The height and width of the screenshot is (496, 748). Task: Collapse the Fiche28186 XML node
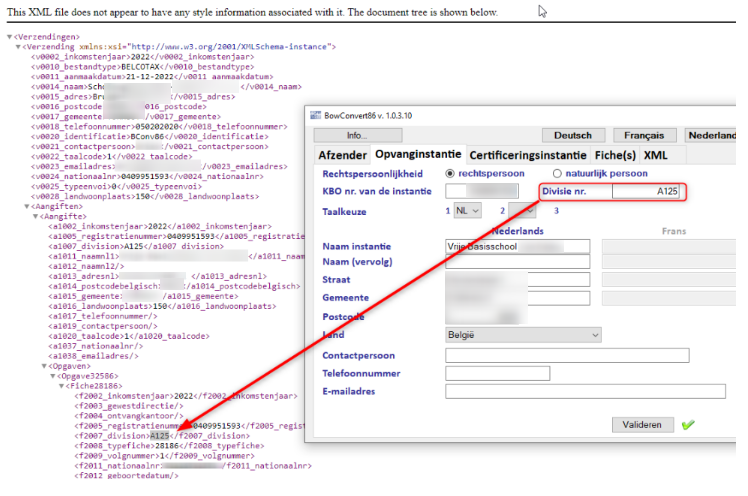click(x=61, y=386)
